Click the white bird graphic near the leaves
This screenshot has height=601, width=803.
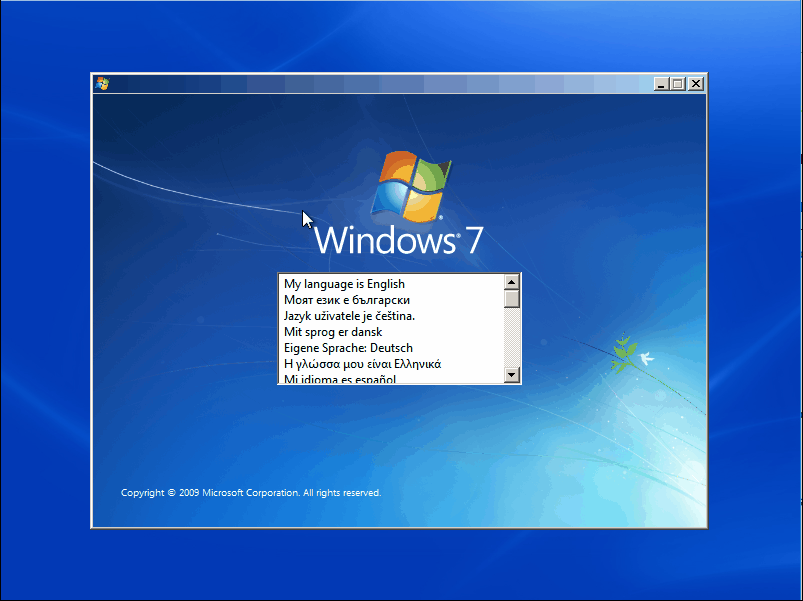coord(647,357)
